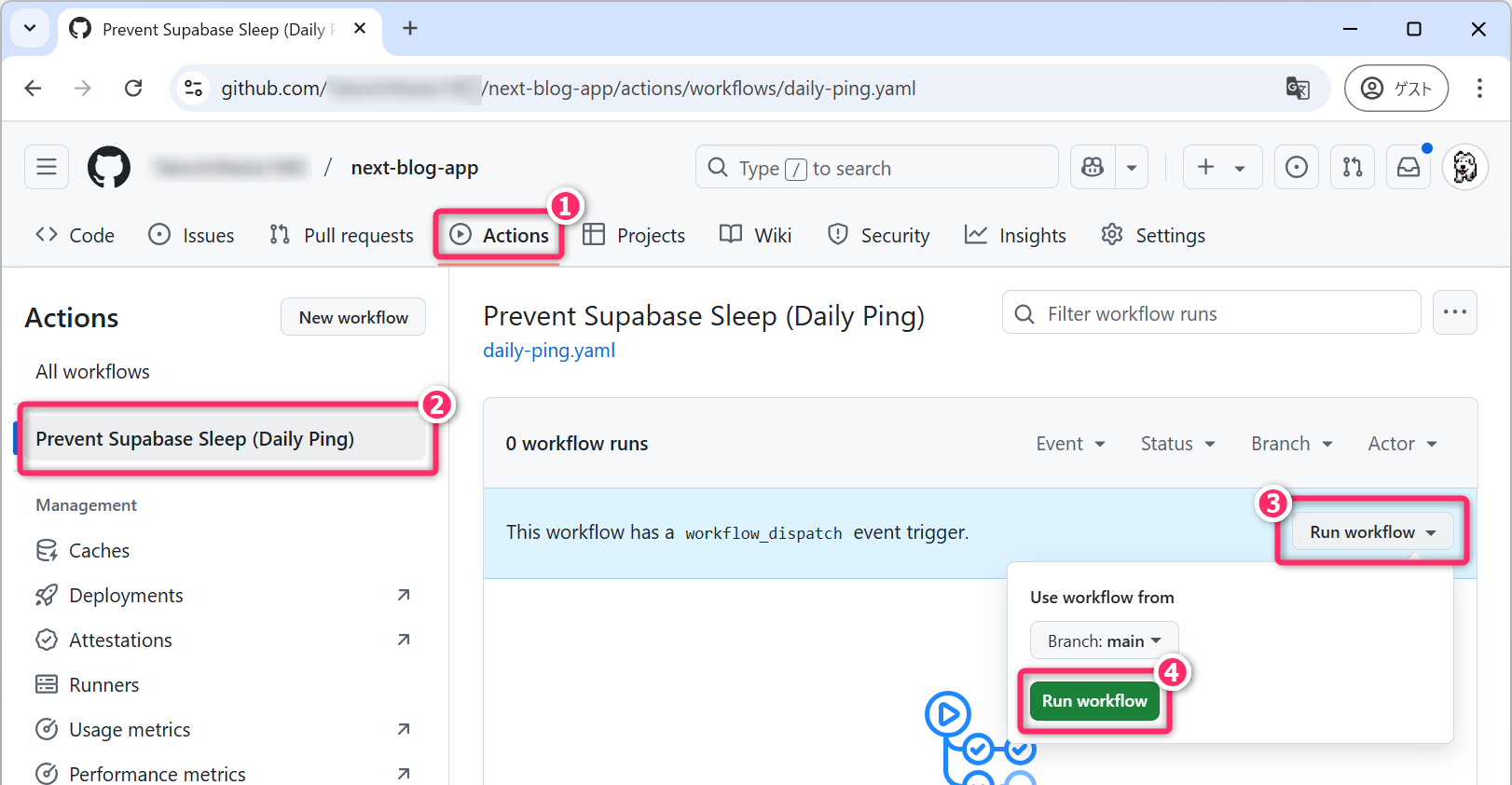This screenshot has height=785, width=1512.
Task: Open the Event filter dropdown
Action: (1070, 444)
